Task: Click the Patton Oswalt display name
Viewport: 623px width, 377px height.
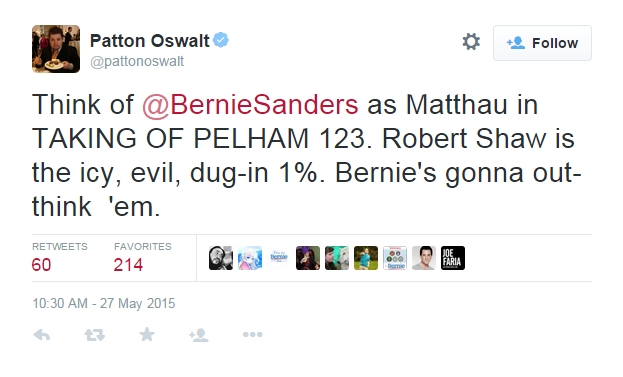Action: coord(149,41)
